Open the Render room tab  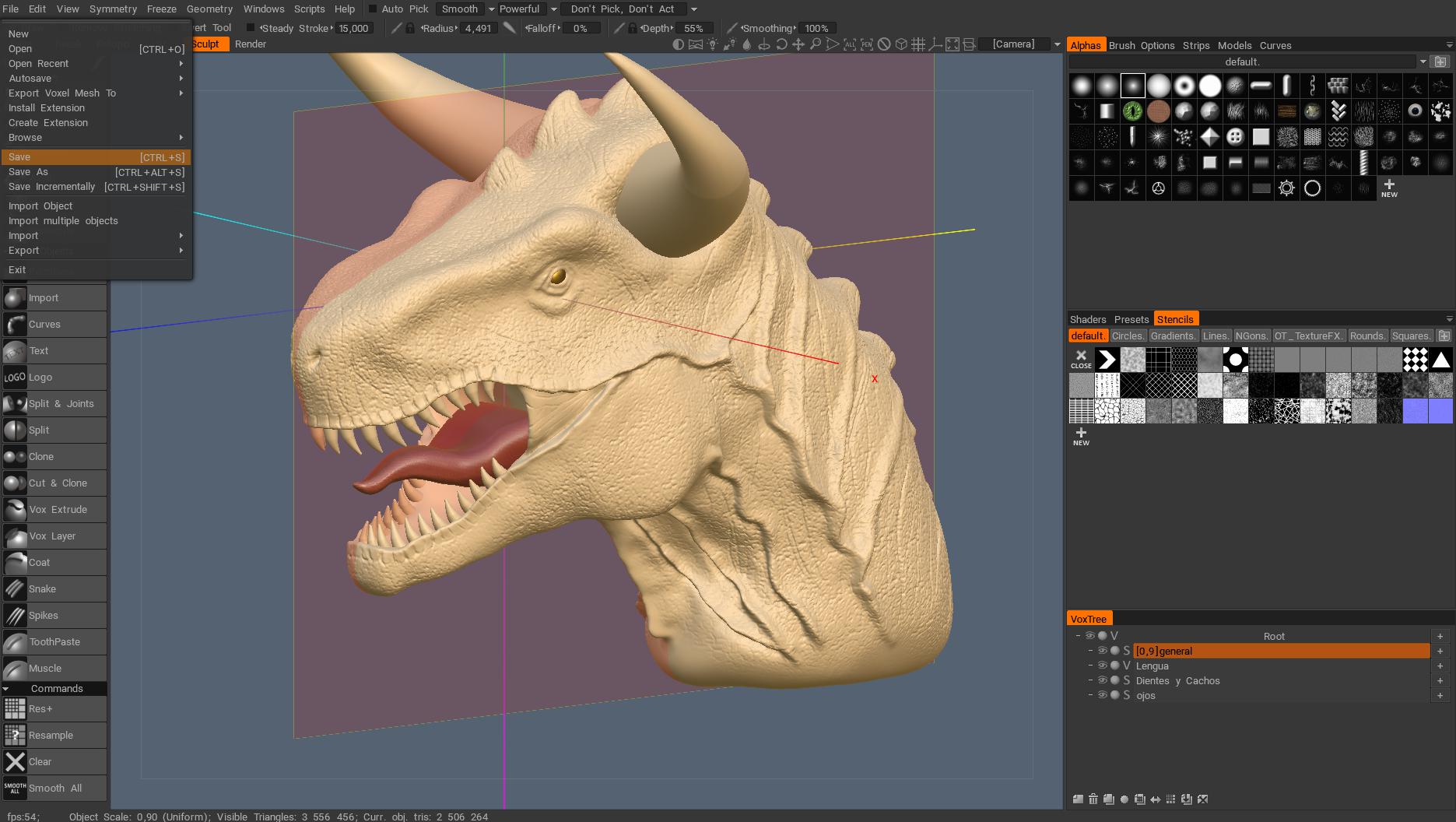(251, 44)
